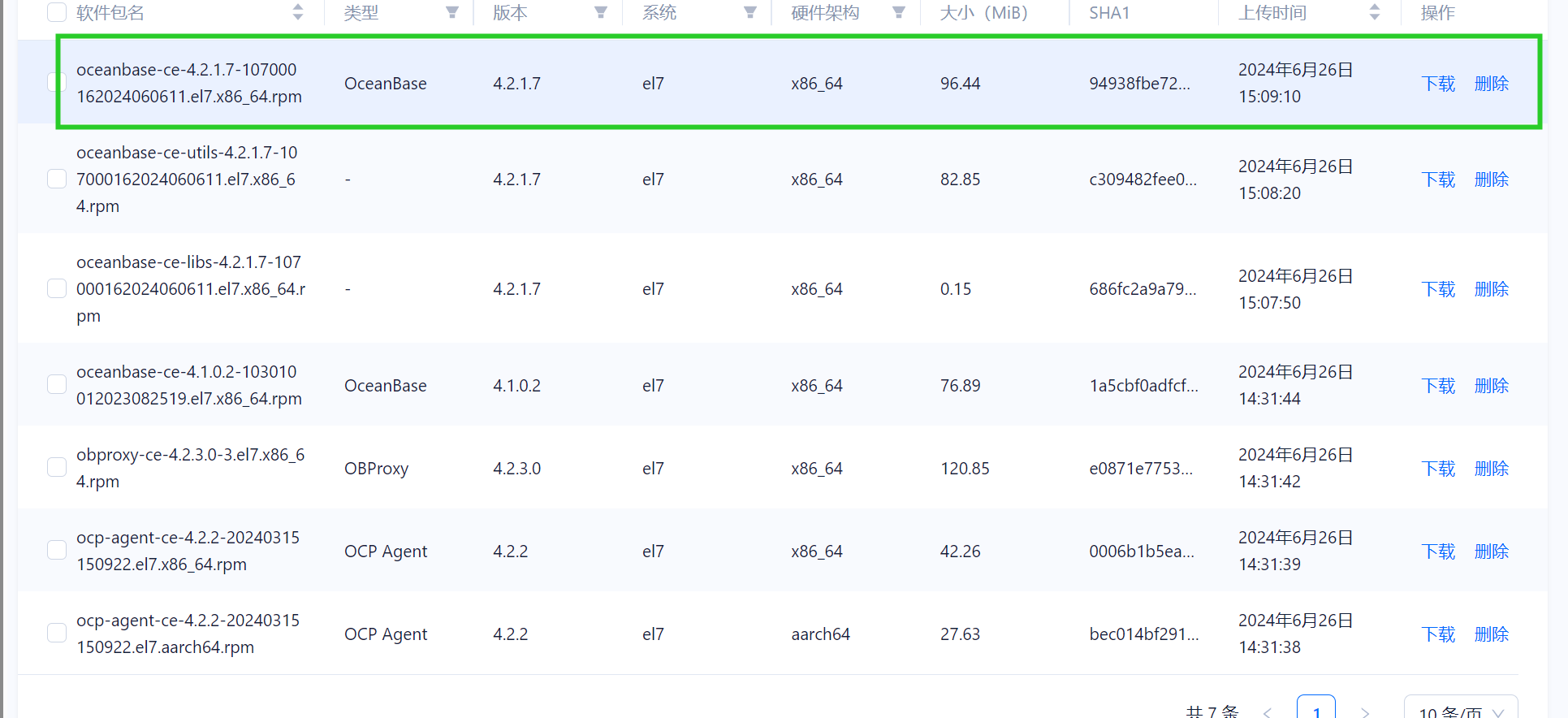Delete the obproxy-ce-4.2.3.0 package
Screen dimensions: 1568x718
coord(1492,469)
